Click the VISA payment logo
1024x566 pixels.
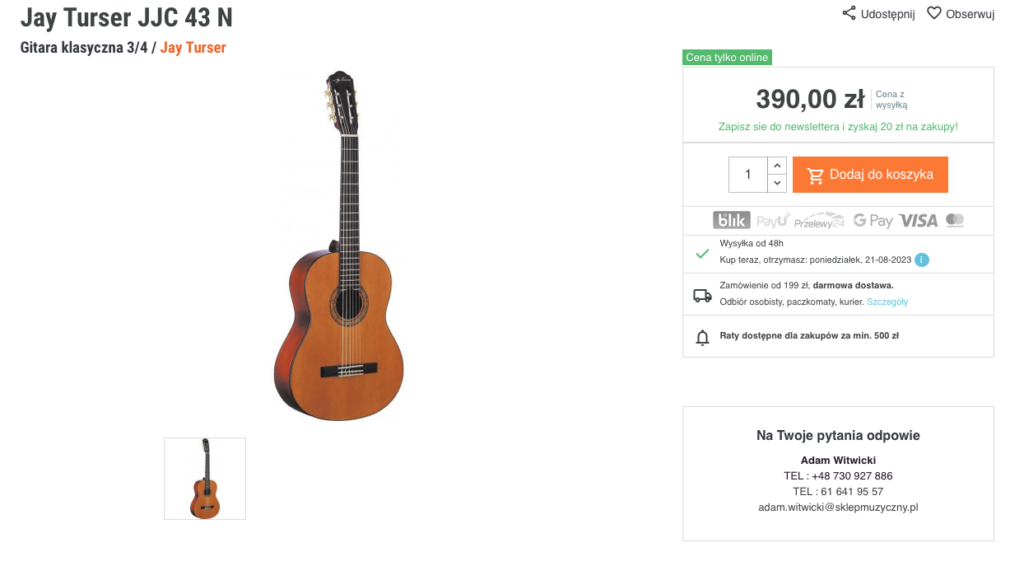coord(918,220)
